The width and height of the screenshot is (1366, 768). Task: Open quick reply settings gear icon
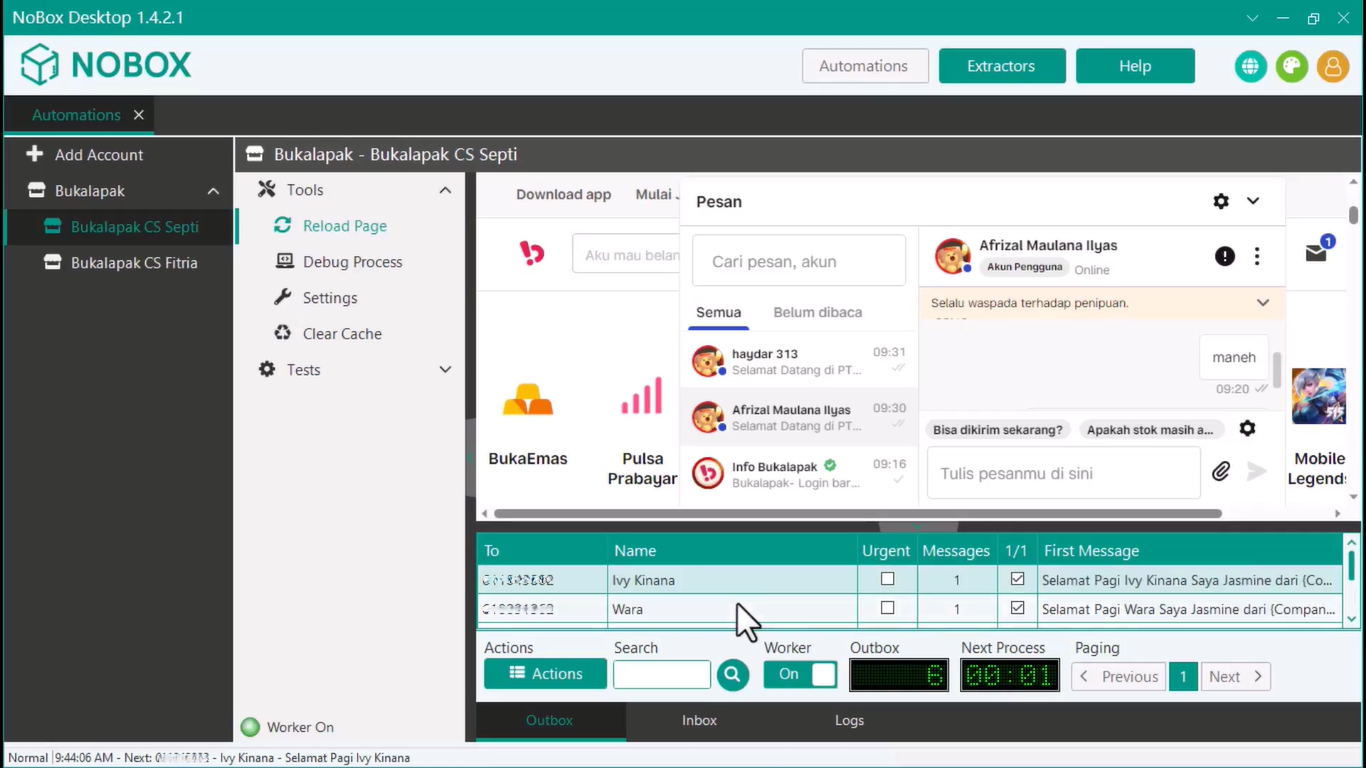[1247, 429]
